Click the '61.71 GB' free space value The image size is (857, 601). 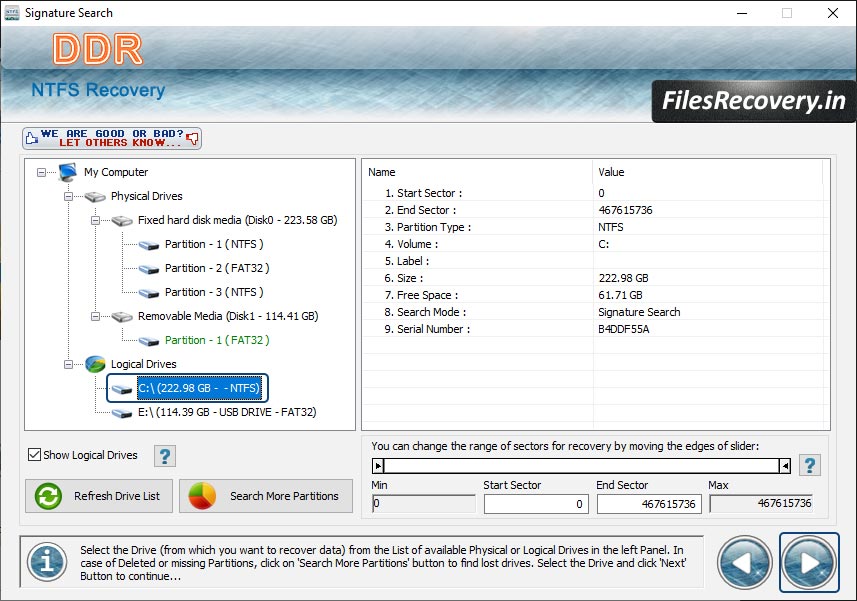click(x=620, y=295)
